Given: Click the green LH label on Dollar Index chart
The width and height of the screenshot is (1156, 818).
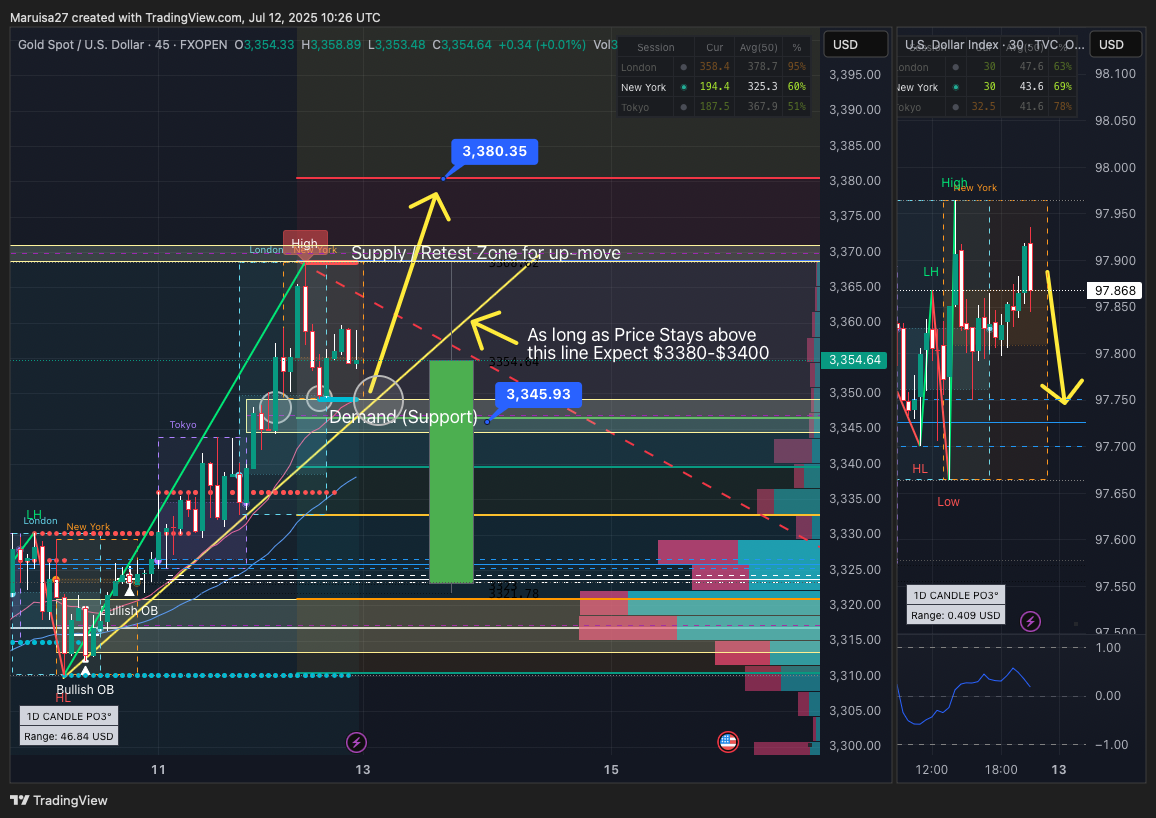Looking at the screenshot, I should pyautogui.click(x=931, y=272).
